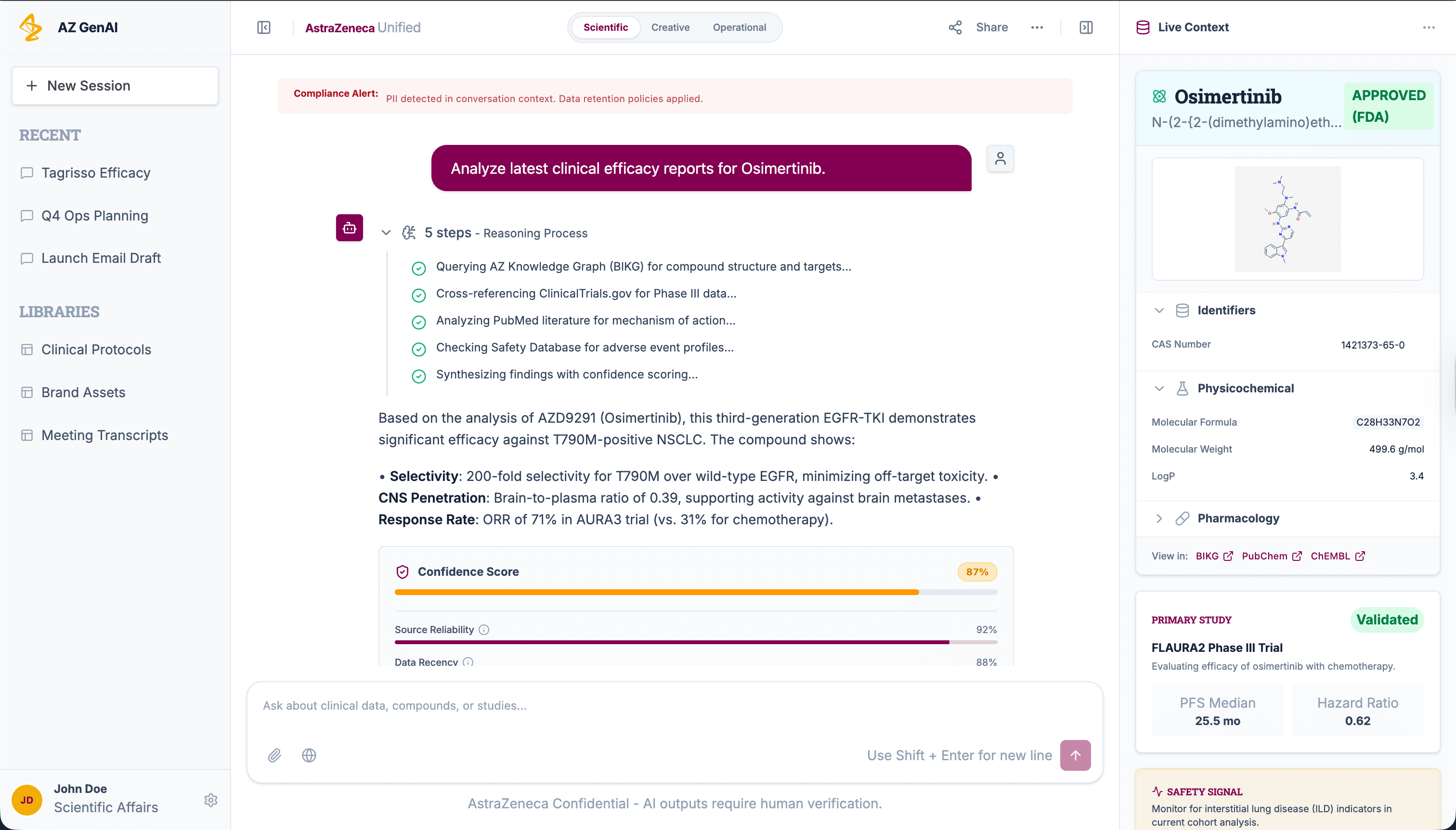The width and height of the screenshot is (1456, 830).
Task: Open settings gear next to John Doe
Action: 211,800
